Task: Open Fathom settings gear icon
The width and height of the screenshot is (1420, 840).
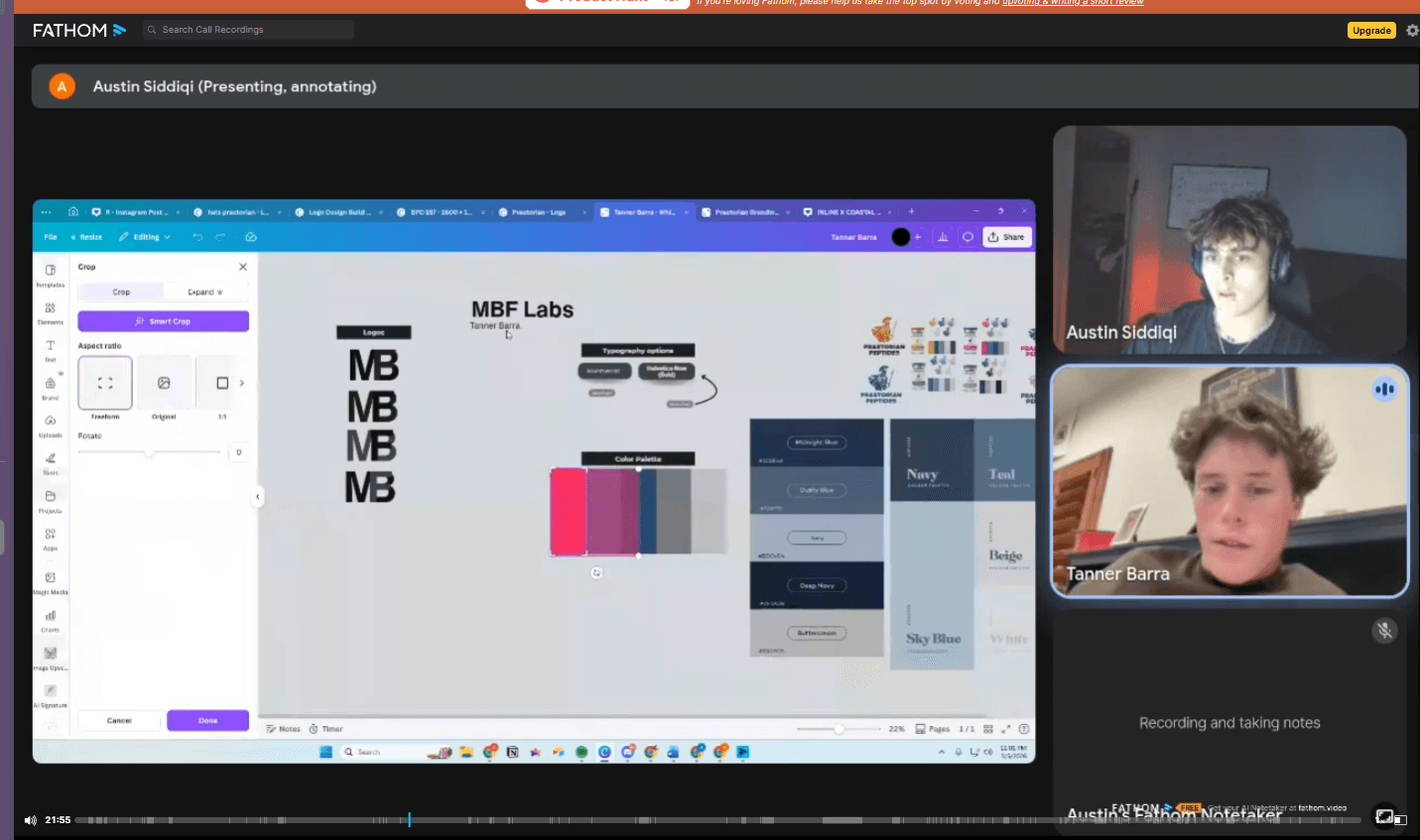Action: pyautogui.click(x=1412, y=31)
